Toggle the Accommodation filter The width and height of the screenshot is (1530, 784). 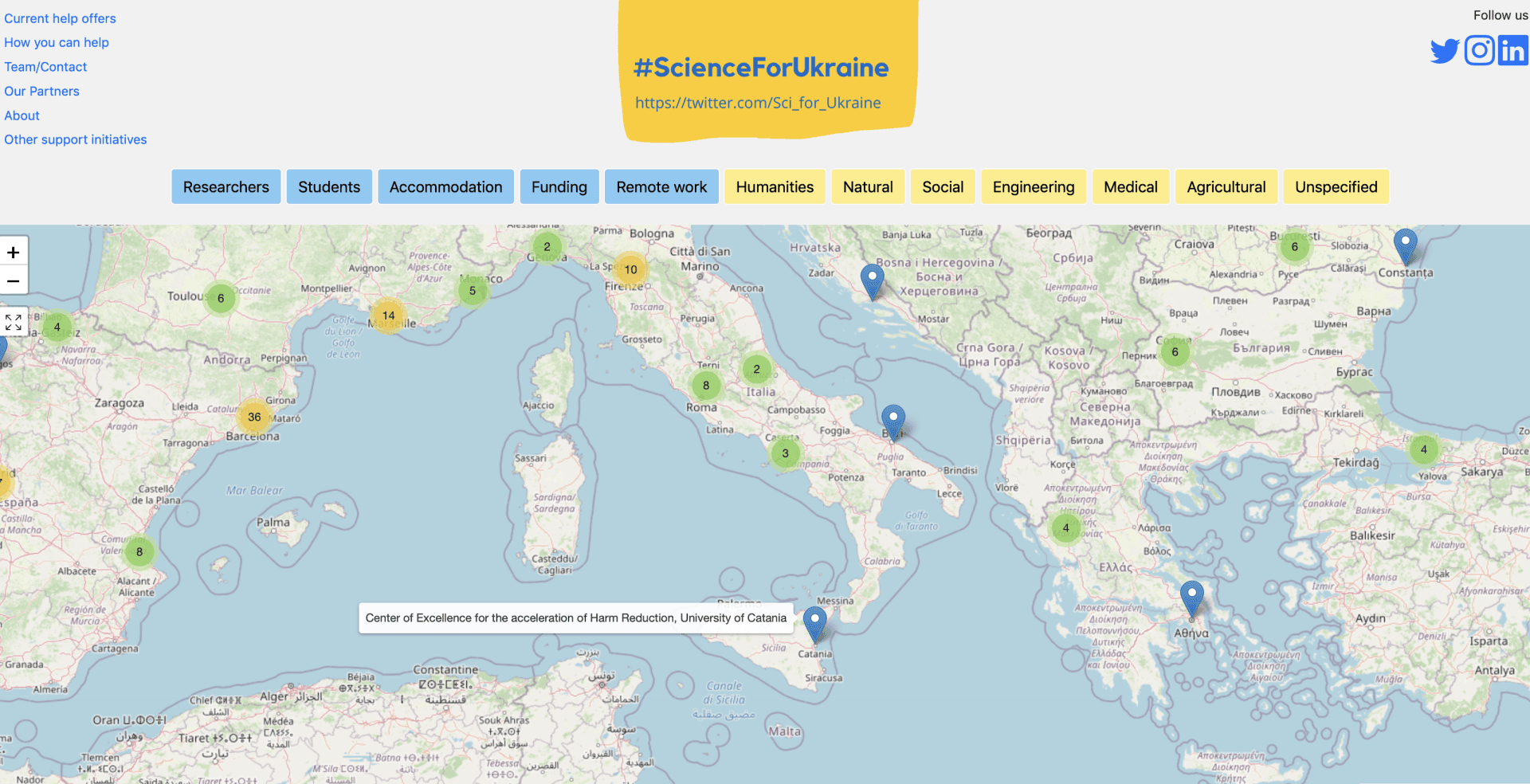(445, 187)
